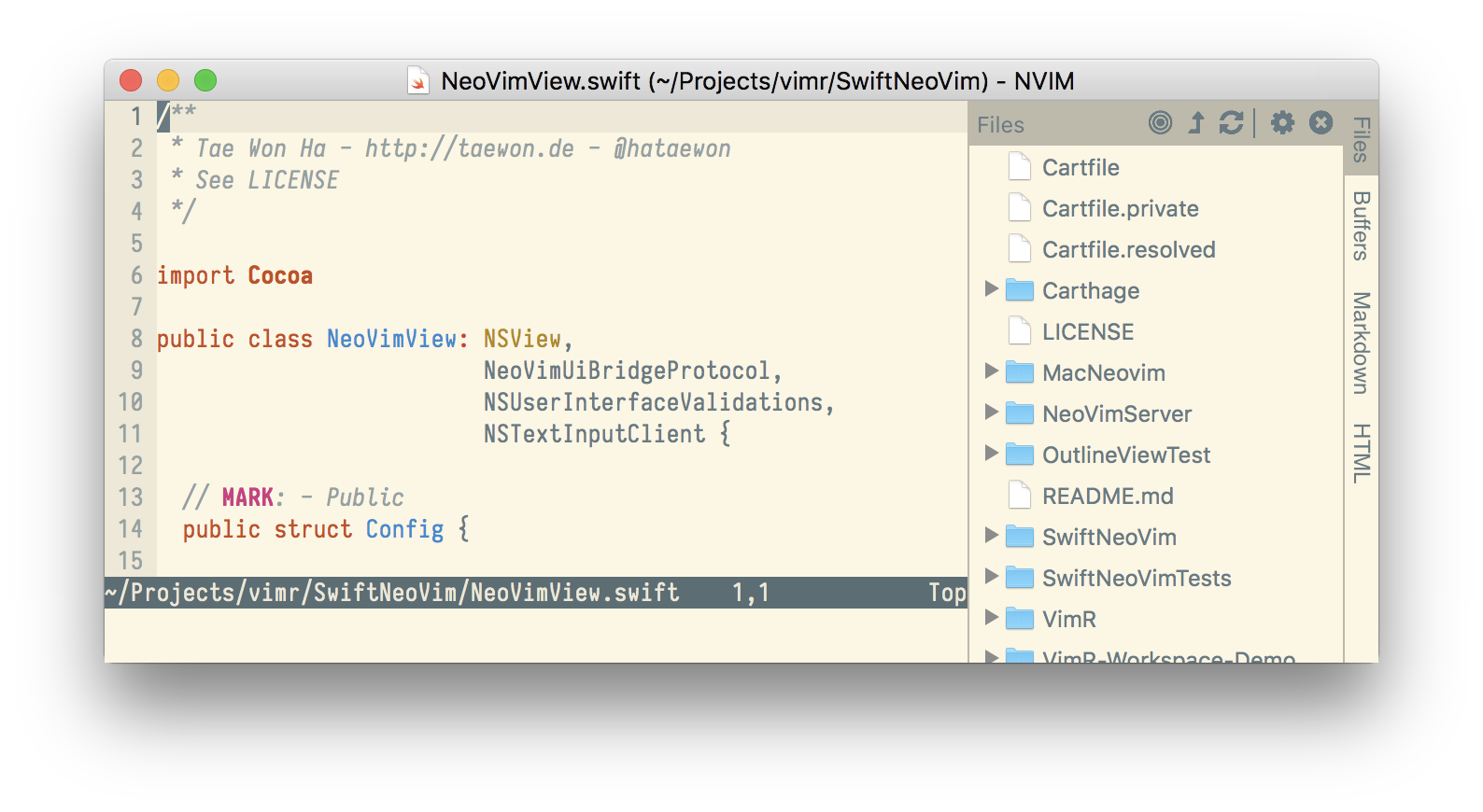This screenshot has width=1483, height=812.
Task: Click the 'import' keyword on line 6
Action: 196,276
